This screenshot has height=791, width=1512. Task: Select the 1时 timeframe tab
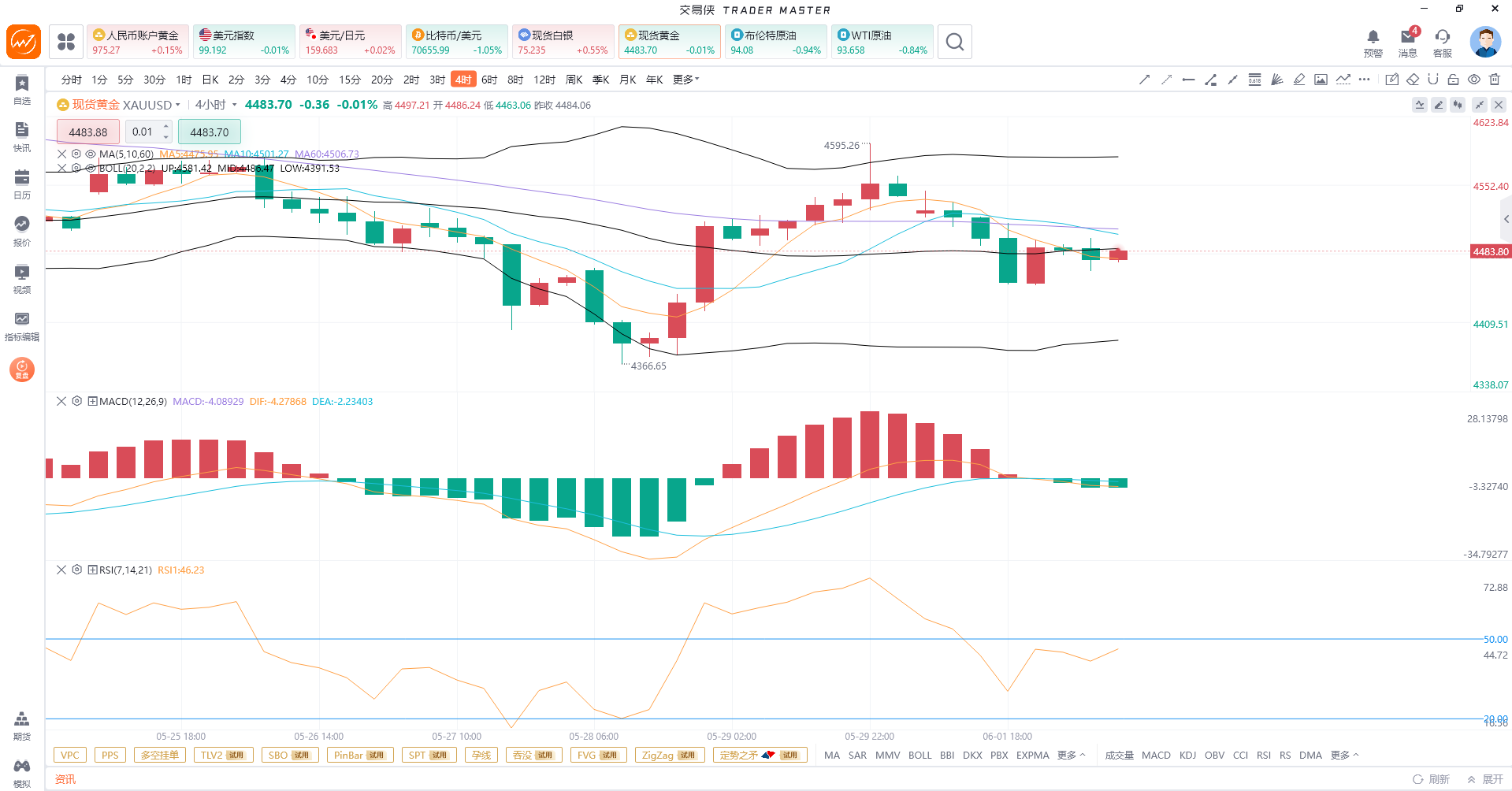(184, 80)
